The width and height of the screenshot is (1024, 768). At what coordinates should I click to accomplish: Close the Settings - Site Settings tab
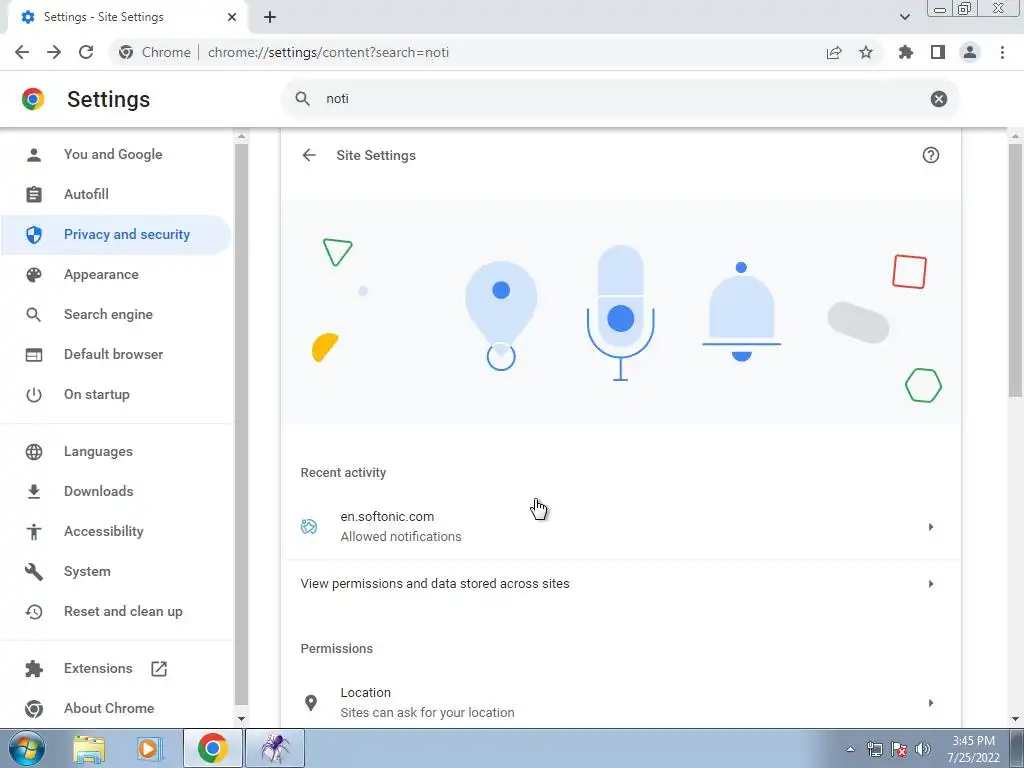pyautogui.click(x=232, y=17)
